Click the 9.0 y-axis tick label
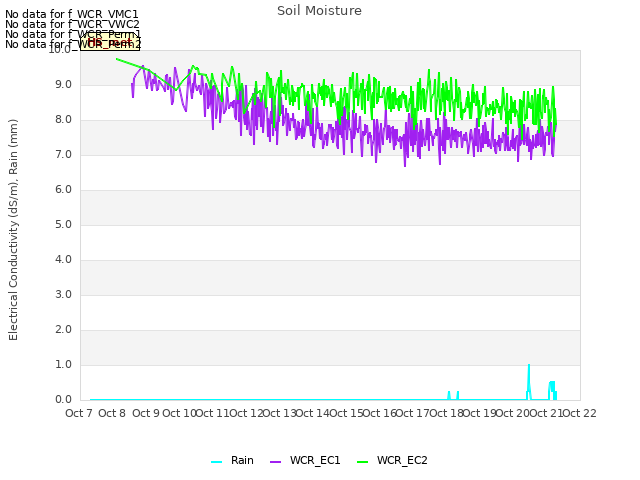 coord(63,84)
